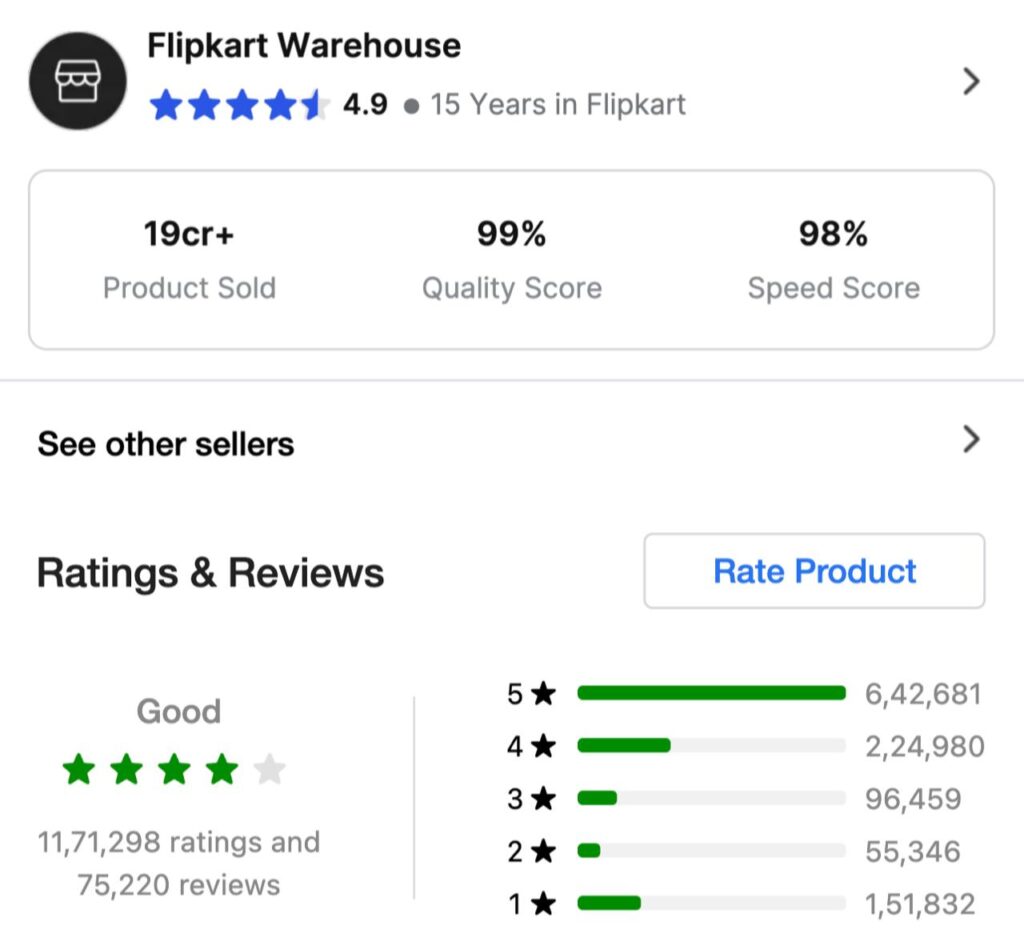The width and height of the screenshot is (1024, 950).
Task: Click the 99% Quality Score stat
Action: coord(511,260)
